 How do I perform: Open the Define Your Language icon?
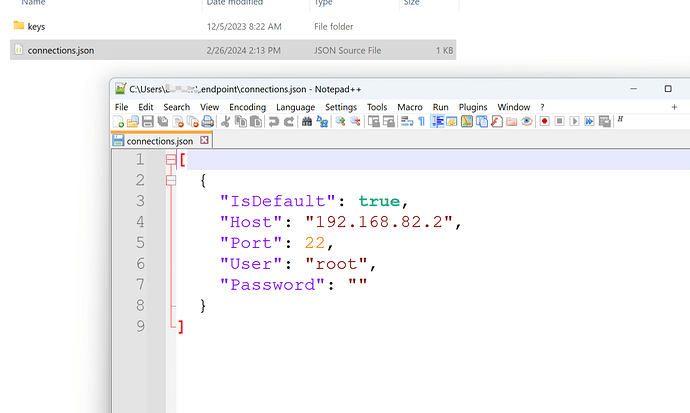pyautogui.click(x=452, y=121)
